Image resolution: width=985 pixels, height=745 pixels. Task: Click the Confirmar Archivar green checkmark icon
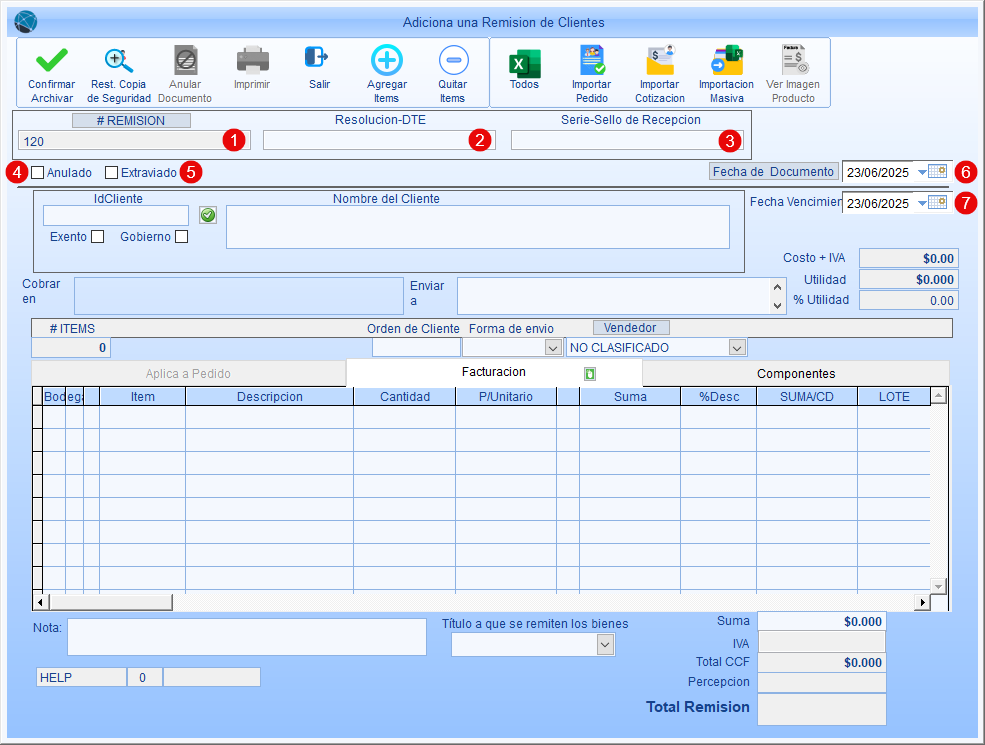(x=51, y=61)
